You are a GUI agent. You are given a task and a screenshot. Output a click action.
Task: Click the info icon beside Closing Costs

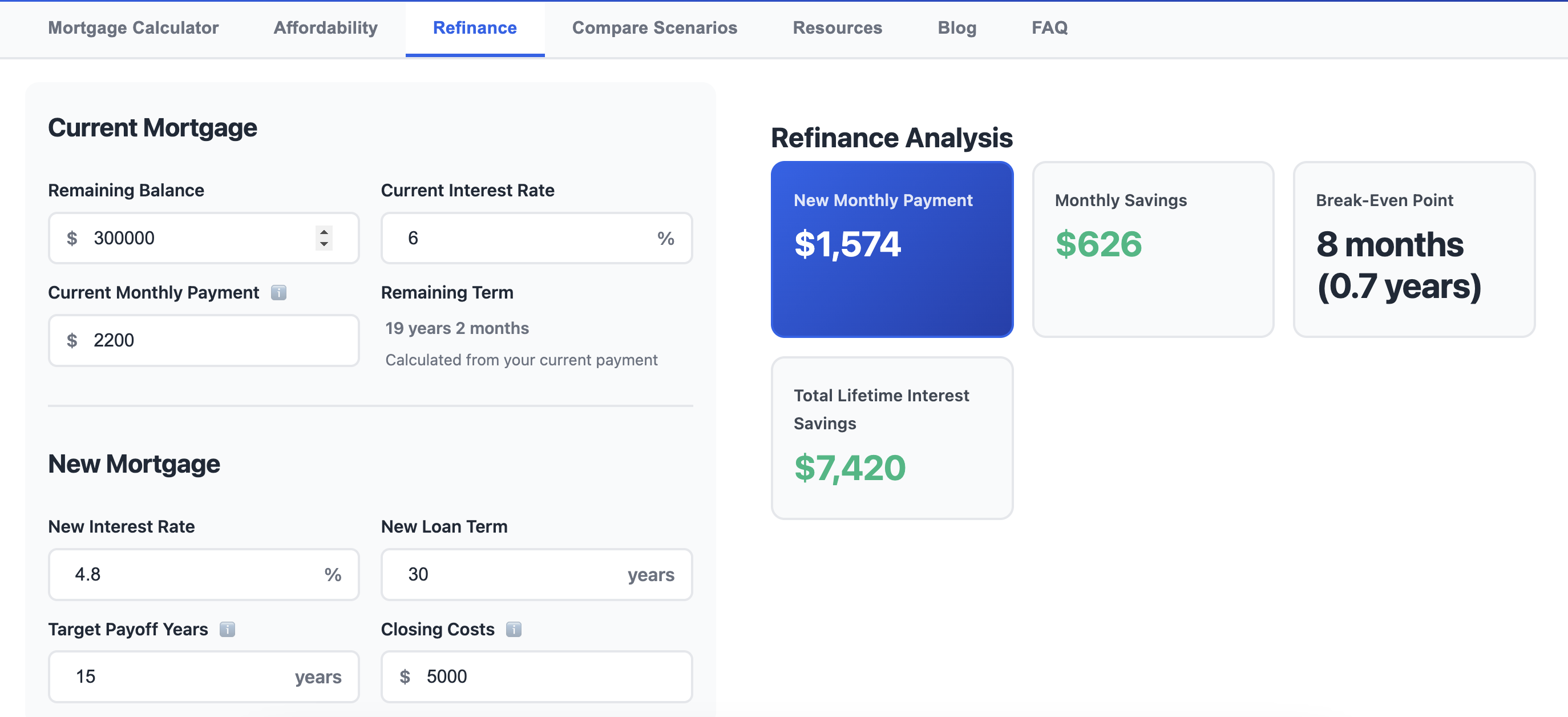click(513, 630)
